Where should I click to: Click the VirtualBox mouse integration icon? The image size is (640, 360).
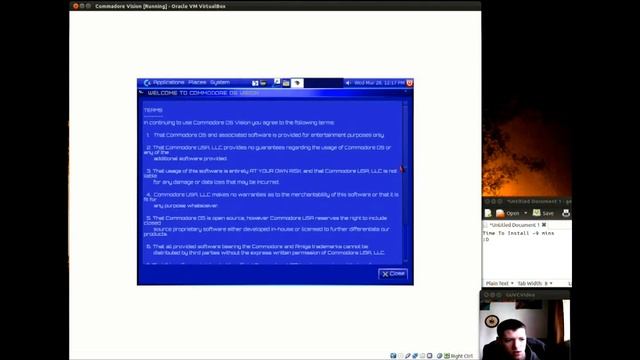click(x=439, y=356)
